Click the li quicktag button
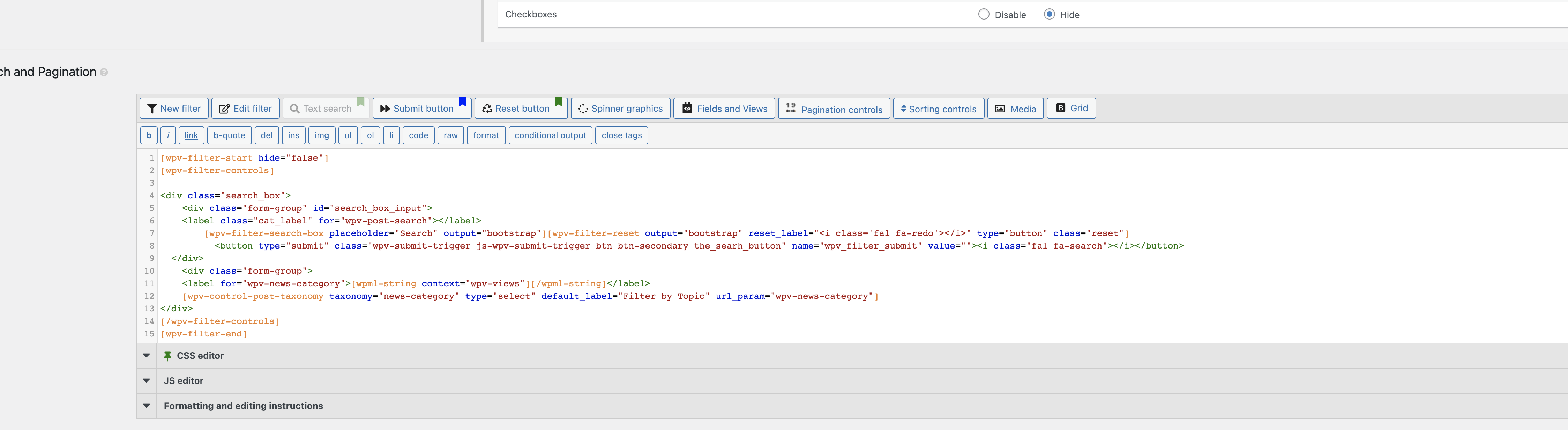Screen dimensions: 1568x430 pyautogui.click(x=391, y=135)
